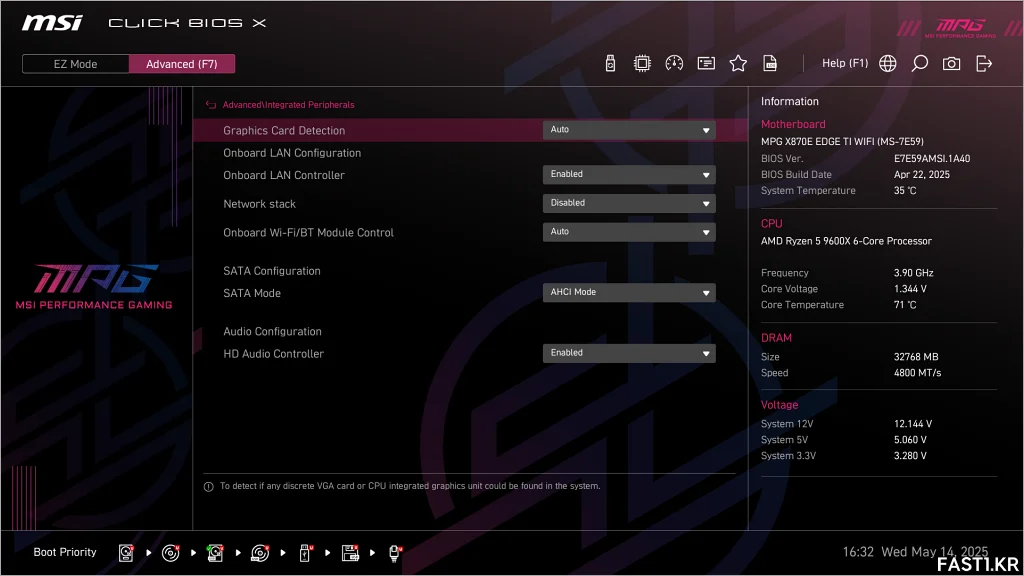Open Help (F1)

(845, 63)
